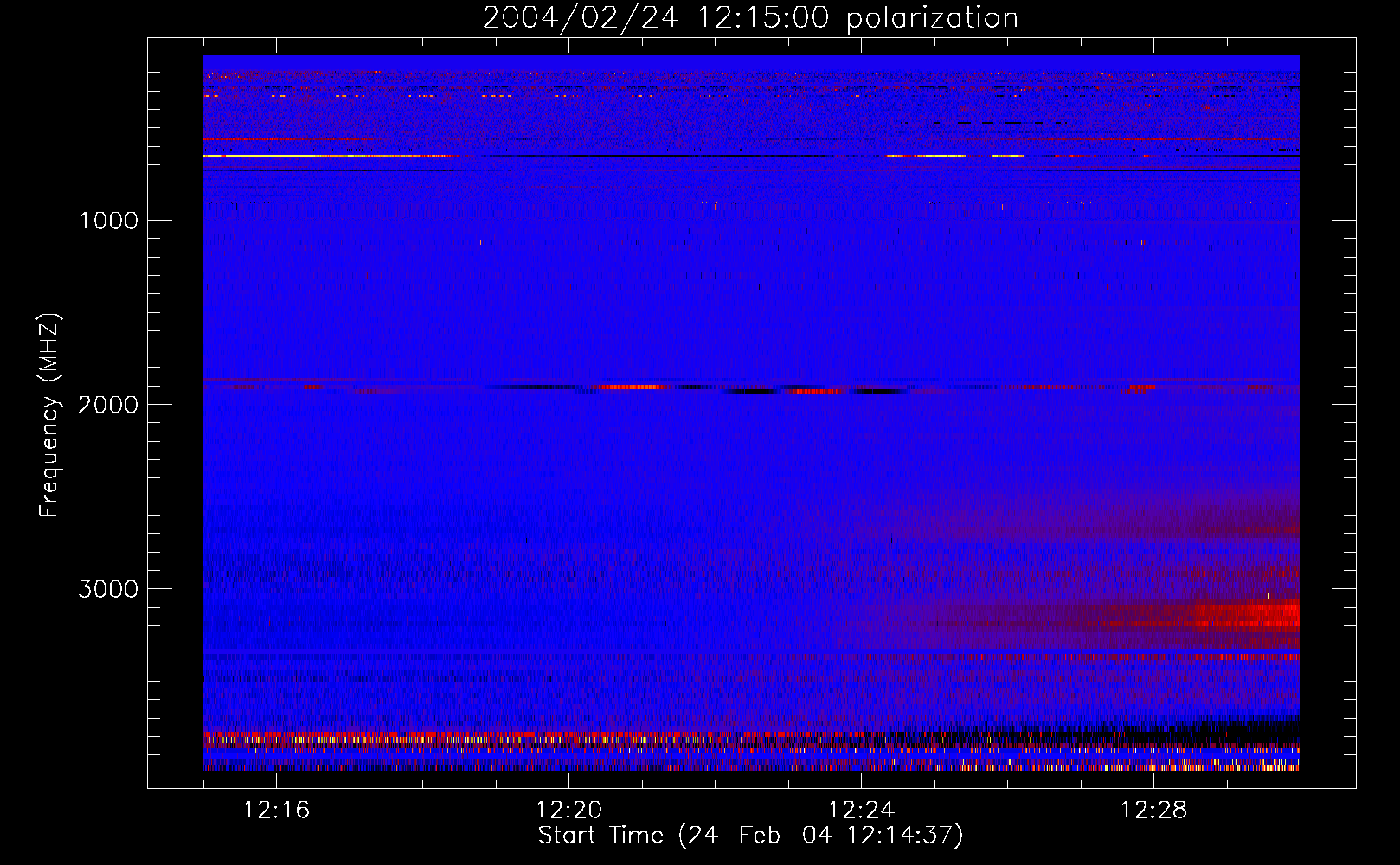Click the 2000 frequency tick label
The image size is (1400, 865).
[x=108, y=405]
